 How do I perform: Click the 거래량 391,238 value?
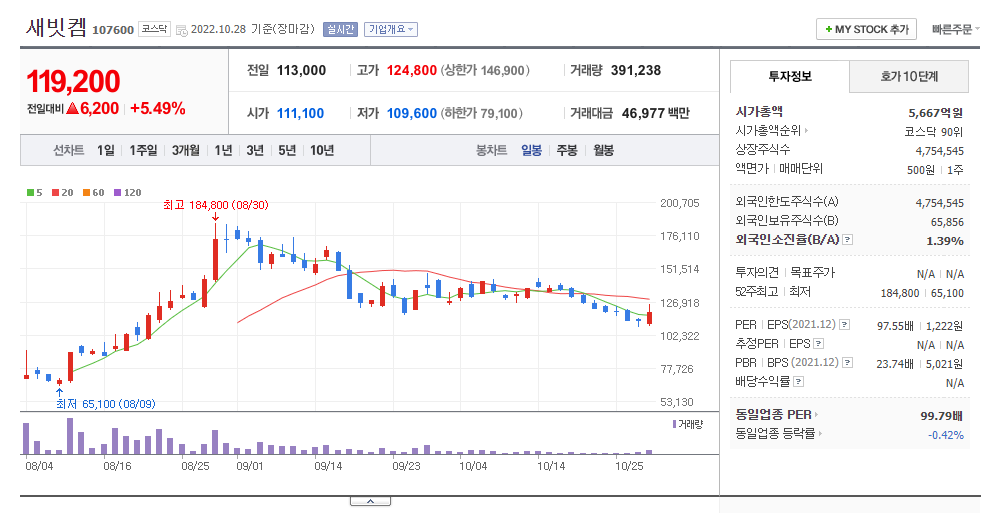pos(636,70)
